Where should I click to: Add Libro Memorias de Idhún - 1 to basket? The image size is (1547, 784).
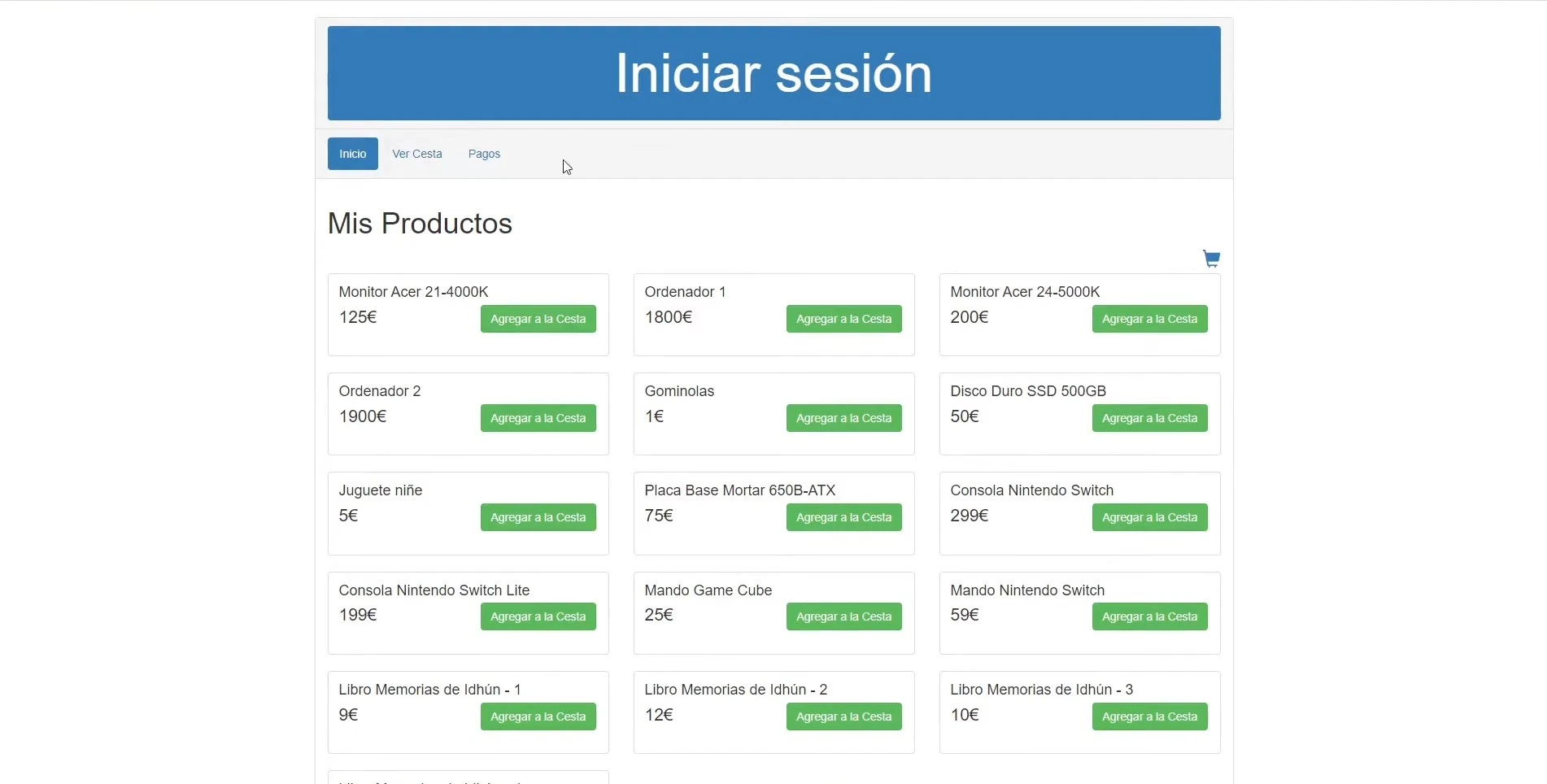point(538,716)
